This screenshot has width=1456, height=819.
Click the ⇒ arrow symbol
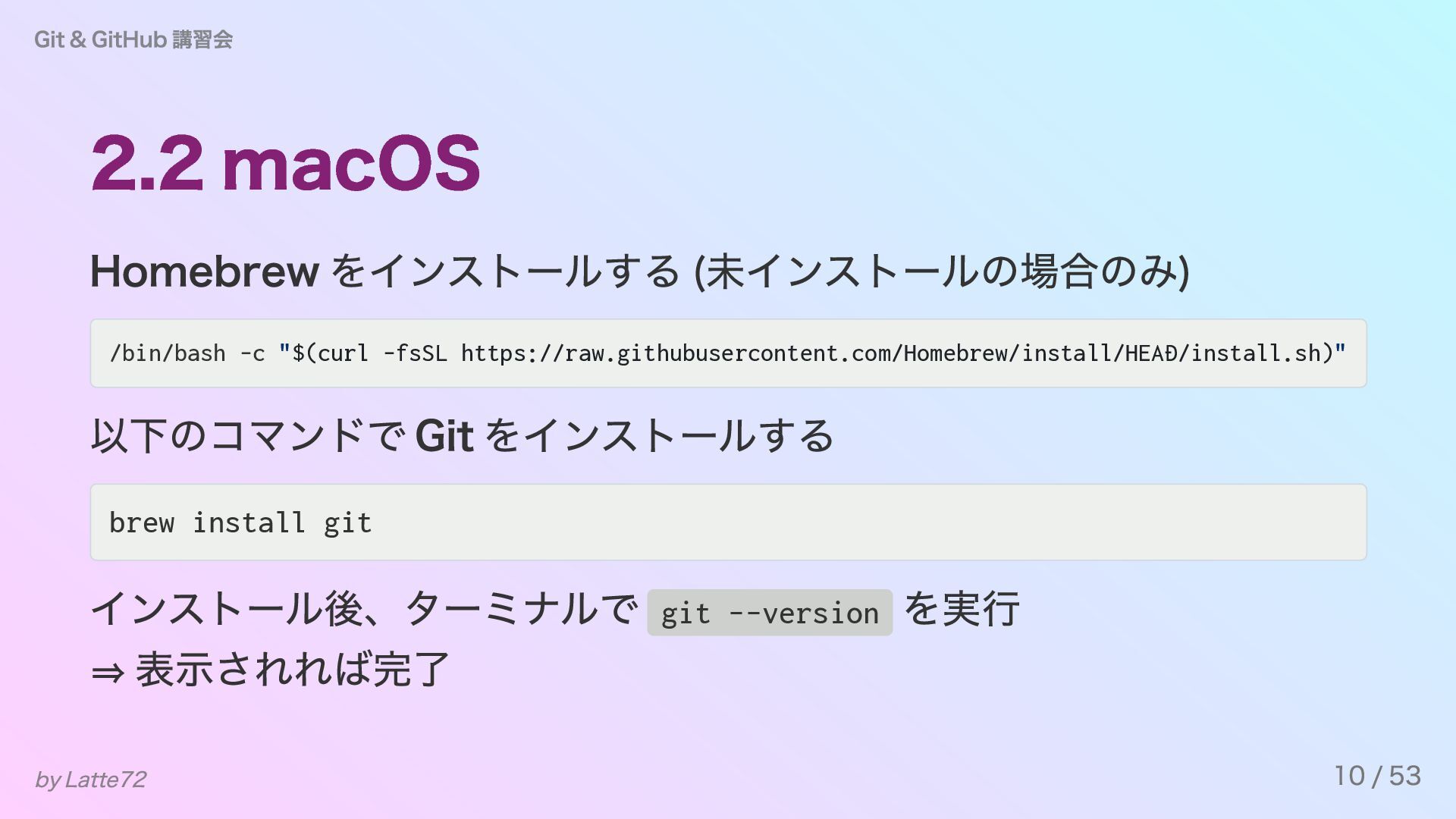click(108, 672)
